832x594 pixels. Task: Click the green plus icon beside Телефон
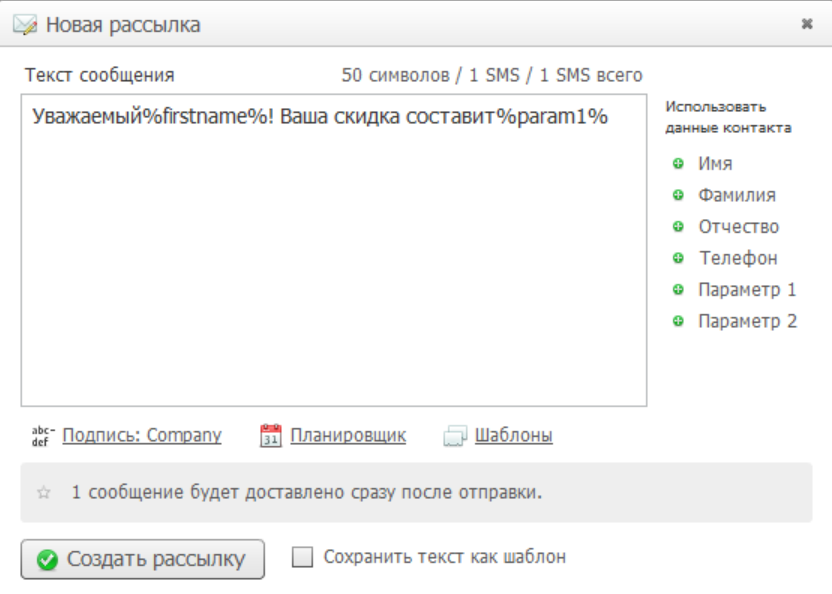(x=678, y=259)
